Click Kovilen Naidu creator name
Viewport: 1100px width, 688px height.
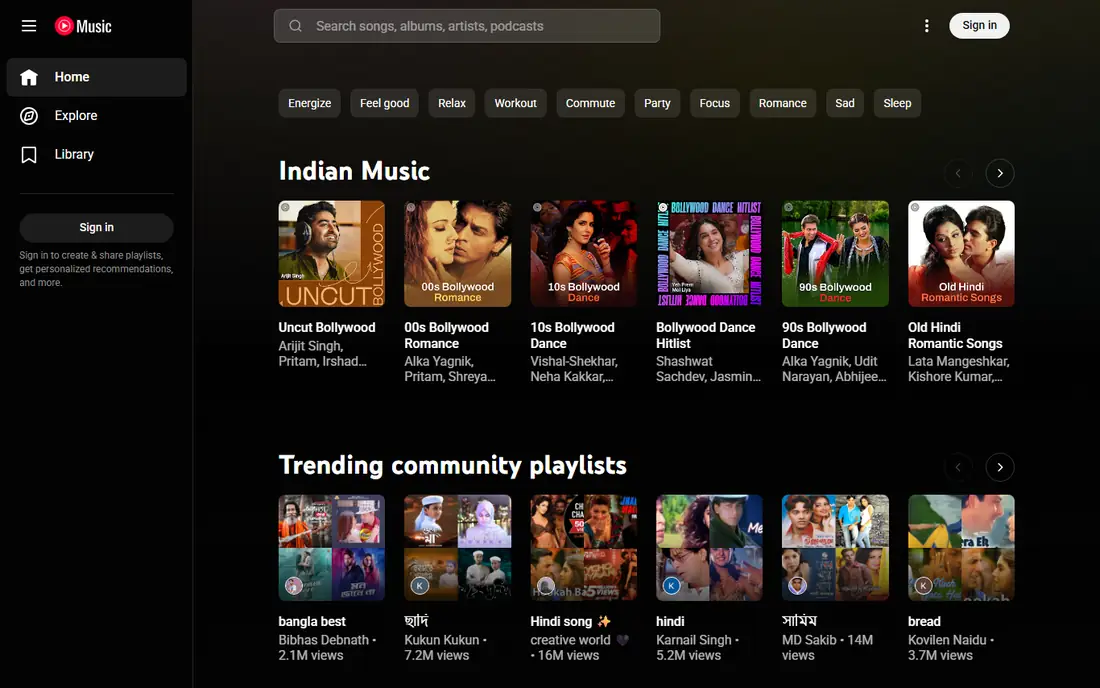click(947, 640)
